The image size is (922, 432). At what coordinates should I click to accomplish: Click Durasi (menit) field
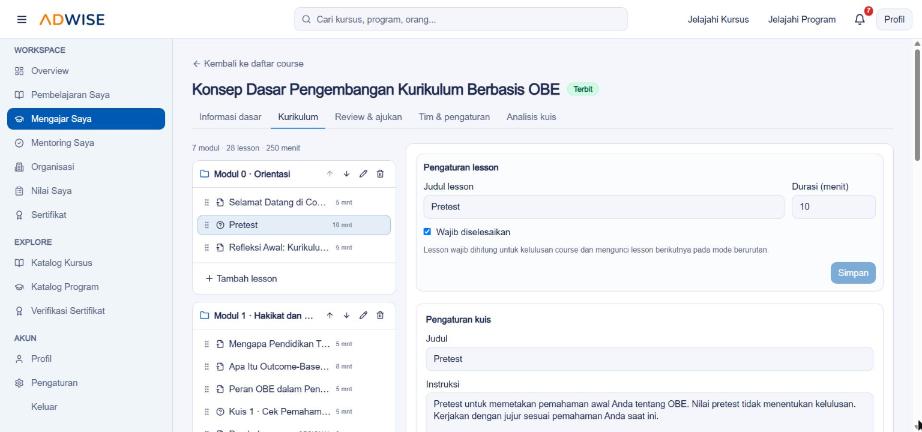point(834,207)
